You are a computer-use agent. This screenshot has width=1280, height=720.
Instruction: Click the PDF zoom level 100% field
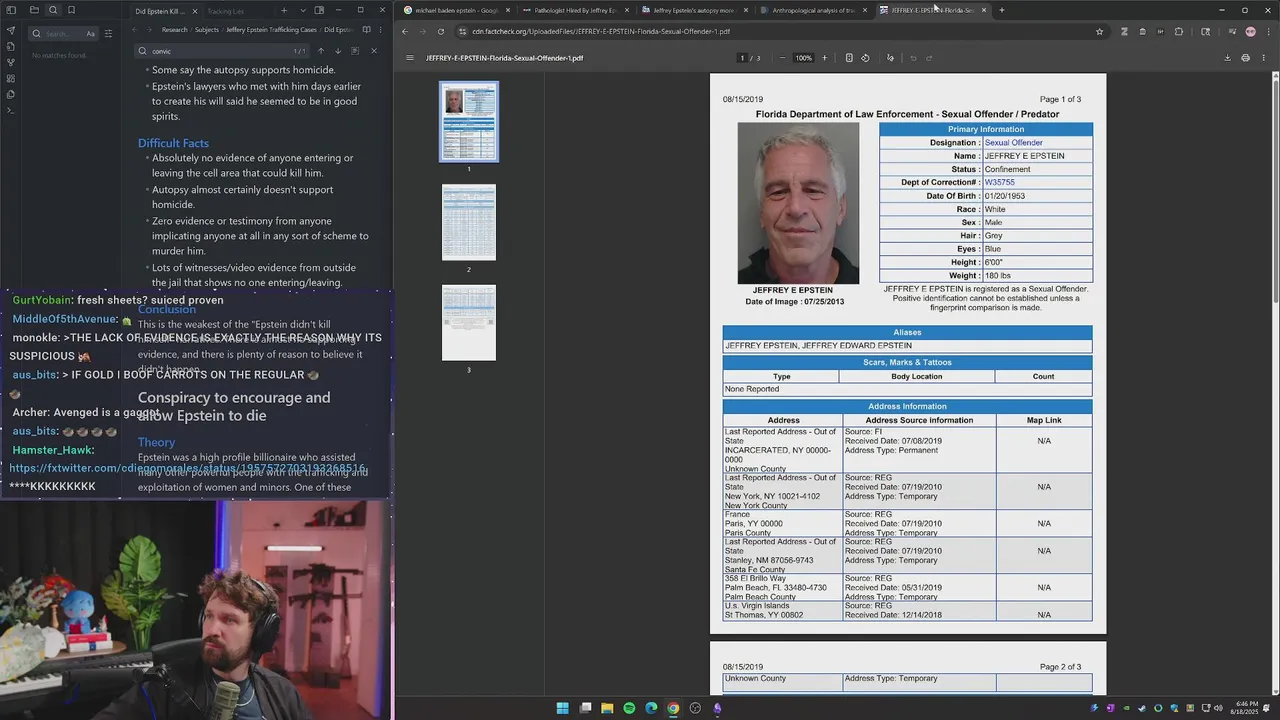pos(803,58)
